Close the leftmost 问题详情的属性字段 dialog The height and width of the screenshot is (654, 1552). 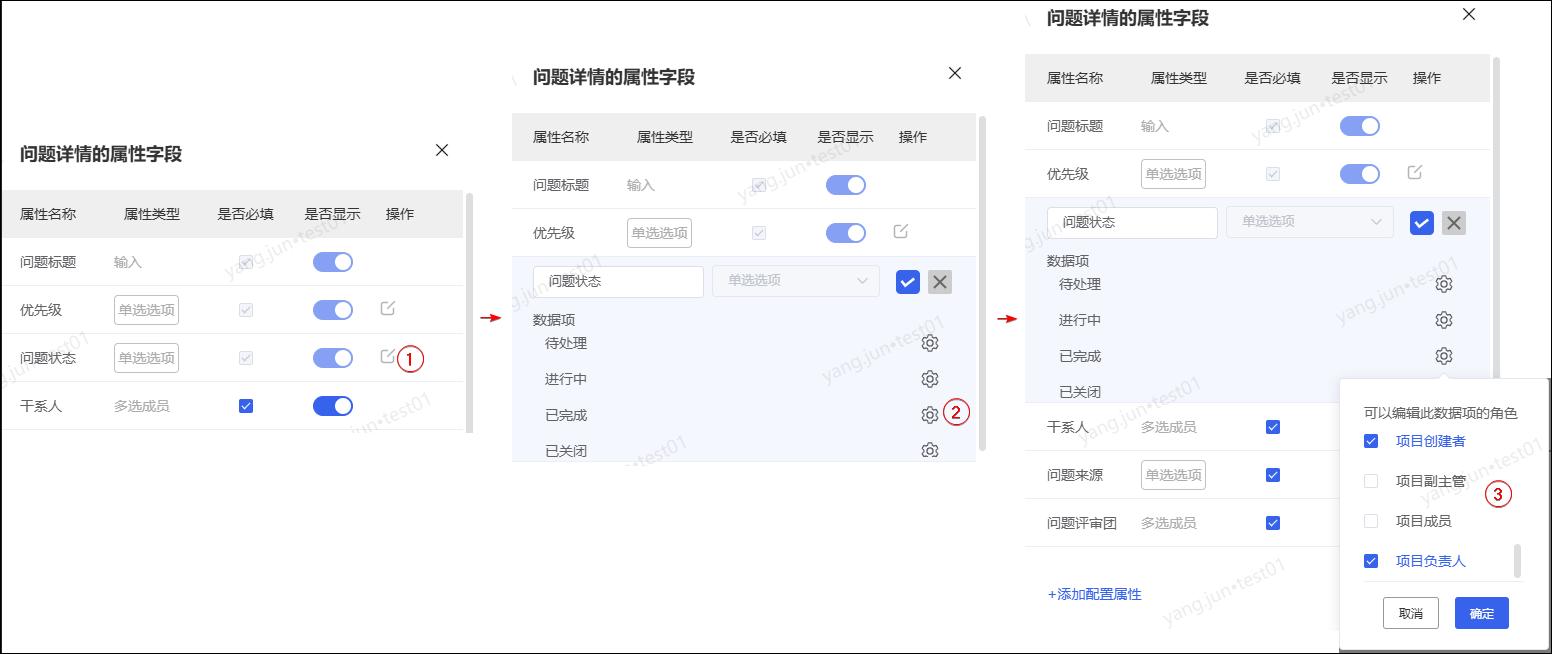pos(442,150)
